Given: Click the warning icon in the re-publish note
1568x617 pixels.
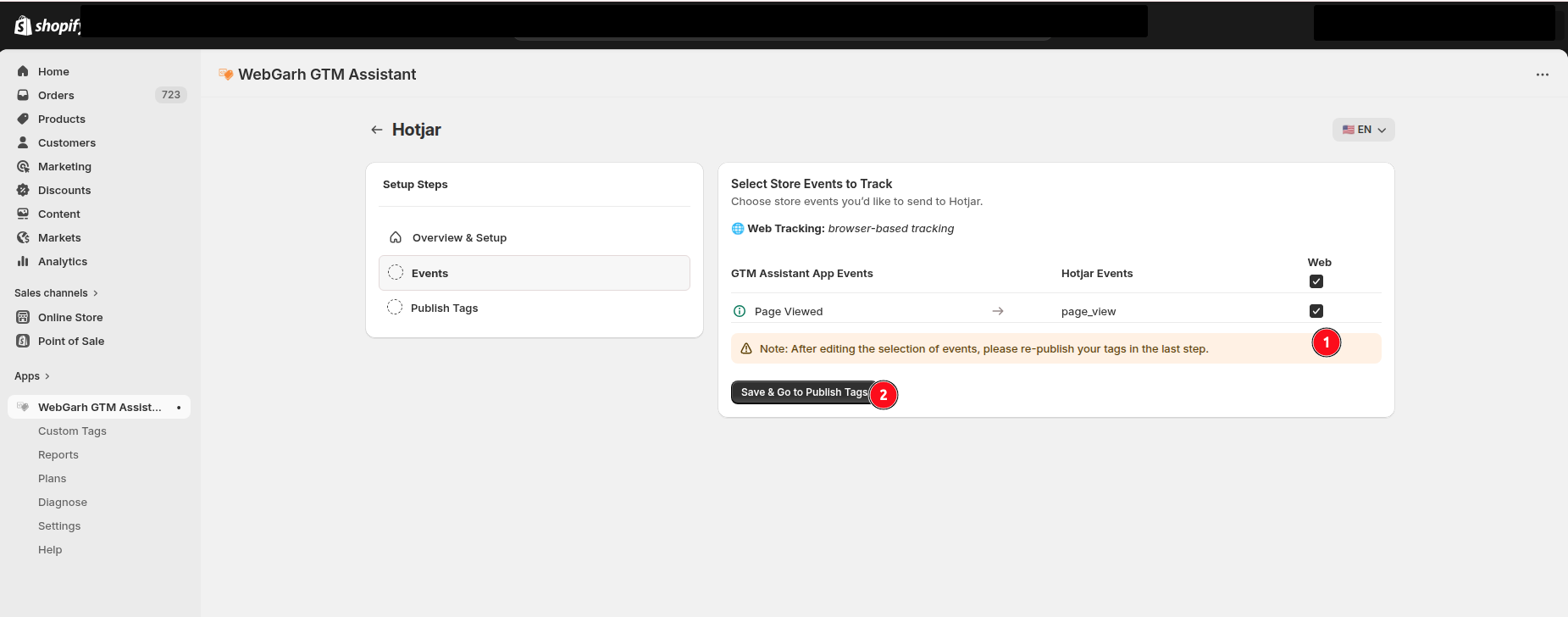Looking at the screenshot, I should pyautogui.click(x=746, y=348).
